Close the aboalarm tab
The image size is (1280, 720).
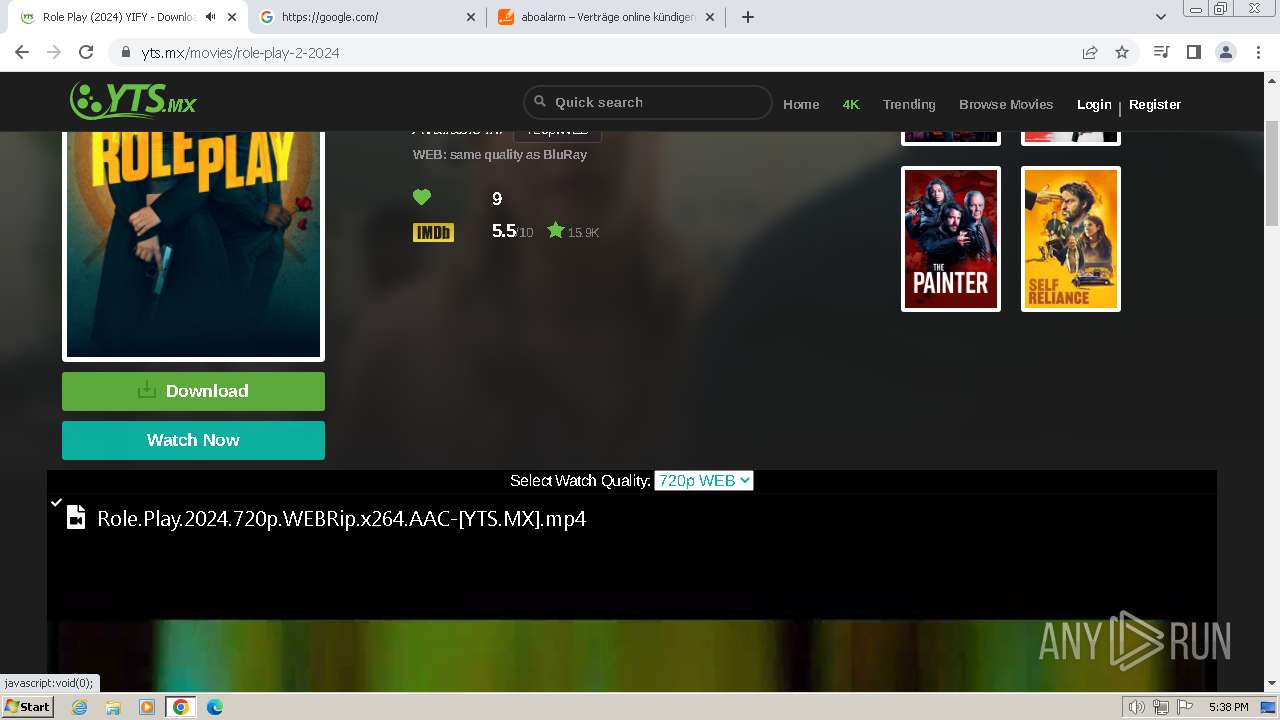pyautogui.click(x=710, y=17)
